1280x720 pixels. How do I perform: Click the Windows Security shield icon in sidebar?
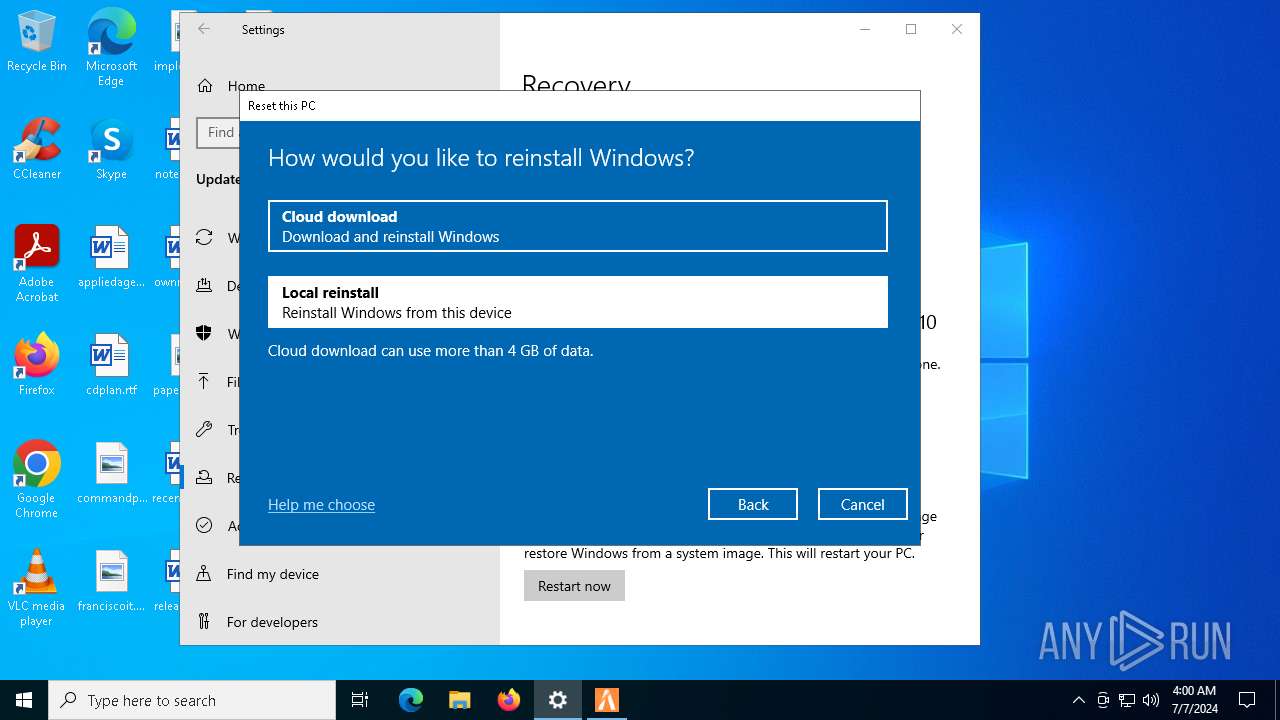204,334
